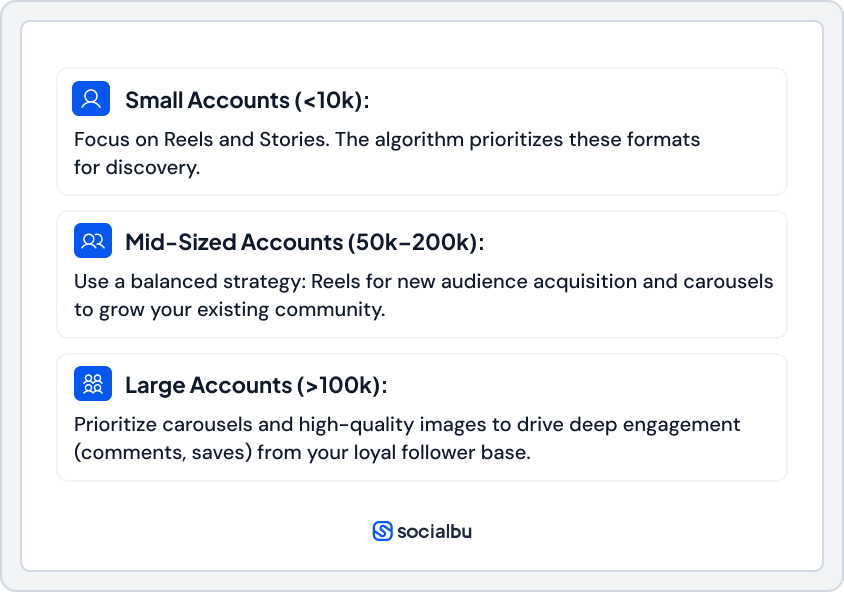Select the 'Large Accounts (>100k):' heading
Image resolution: width=844 pixels, height=592 pixels.
pyautogui.click(x=255, y=385)
